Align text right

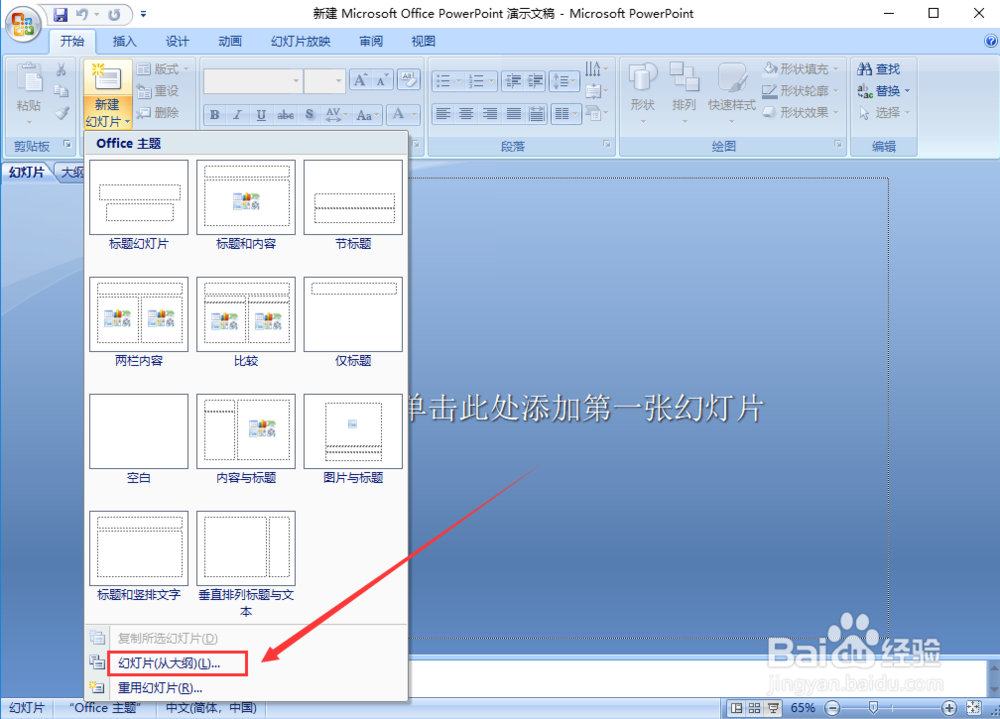point(489,114)
